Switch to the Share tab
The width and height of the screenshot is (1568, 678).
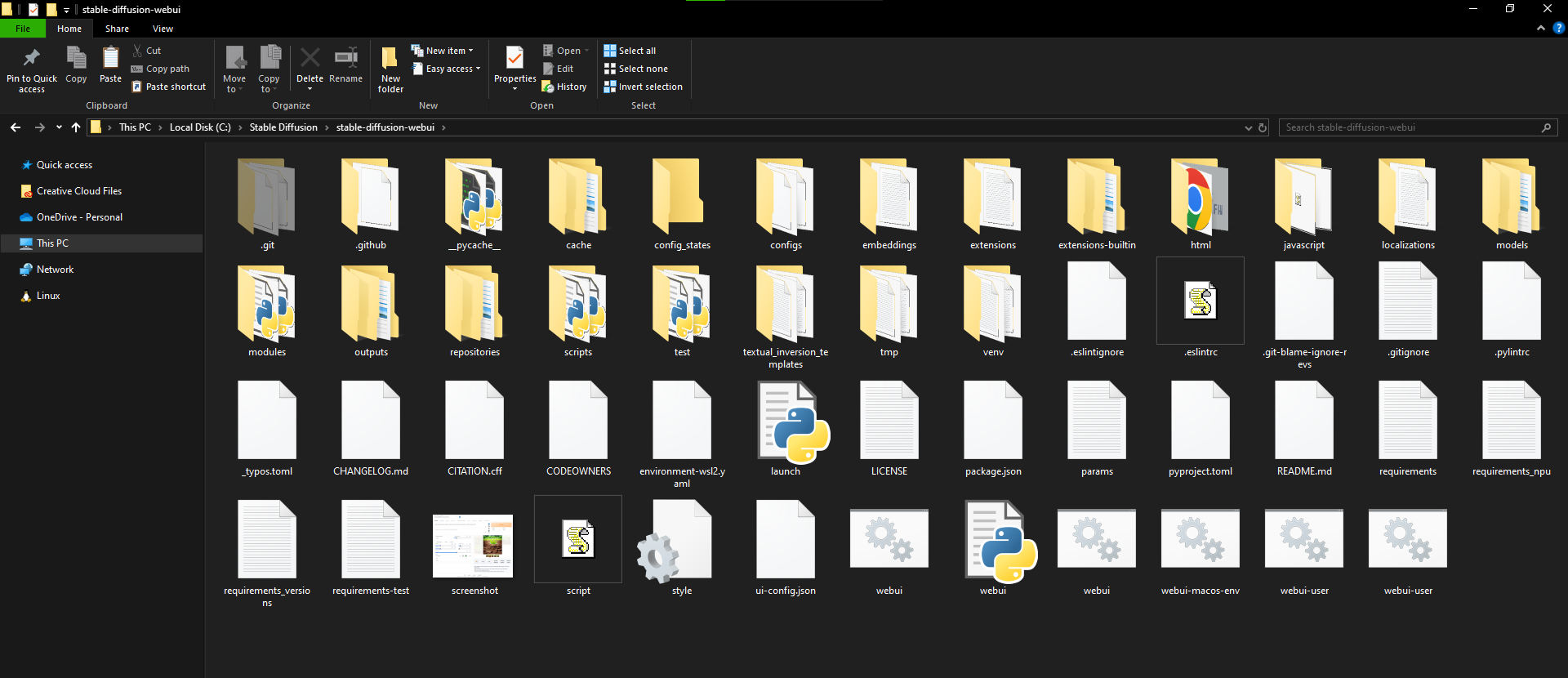click(117, 29)
